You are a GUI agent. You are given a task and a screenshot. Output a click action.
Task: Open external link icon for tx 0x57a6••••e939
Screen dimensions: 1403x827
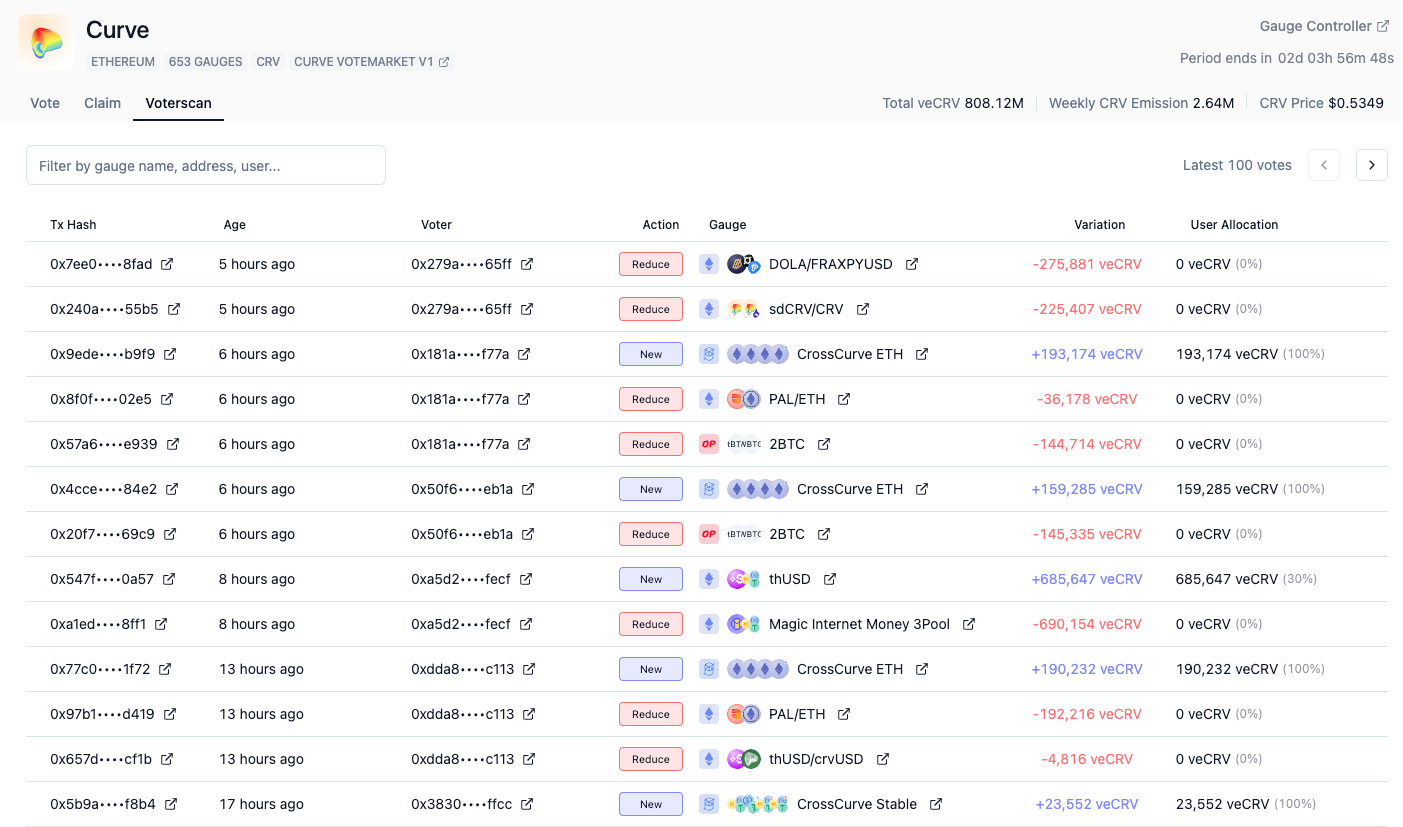pos(173,444)
